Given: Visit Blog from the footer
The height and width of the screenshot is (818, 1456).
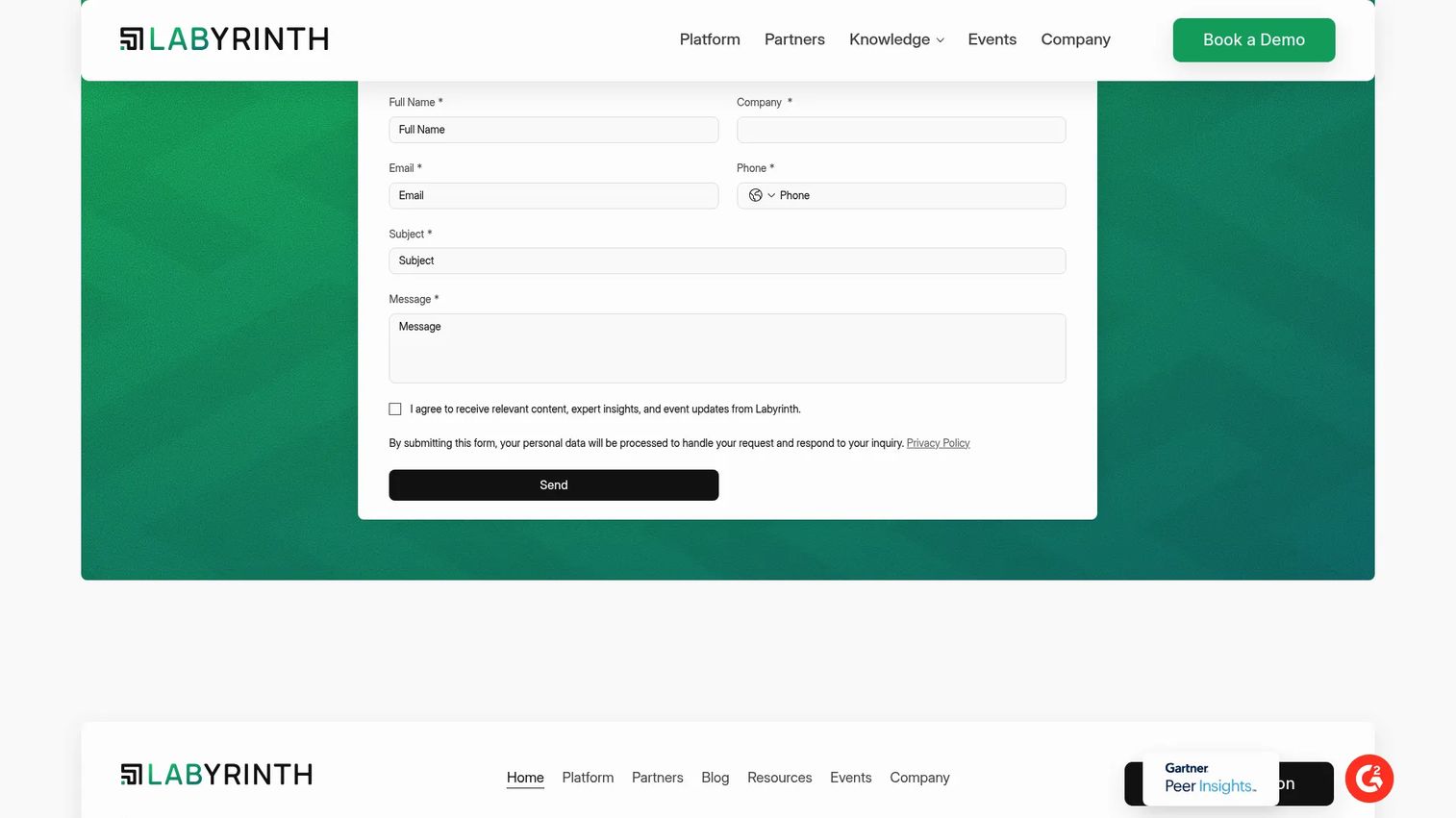Looking at the screenshot, I should [715, 778].
